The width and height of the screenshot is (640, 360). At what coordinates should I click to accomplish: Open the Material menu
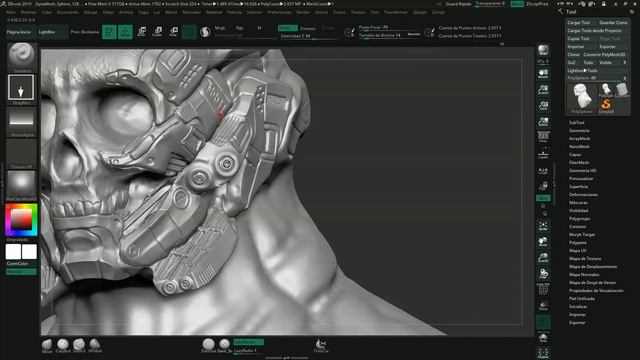tap(214, 13)
